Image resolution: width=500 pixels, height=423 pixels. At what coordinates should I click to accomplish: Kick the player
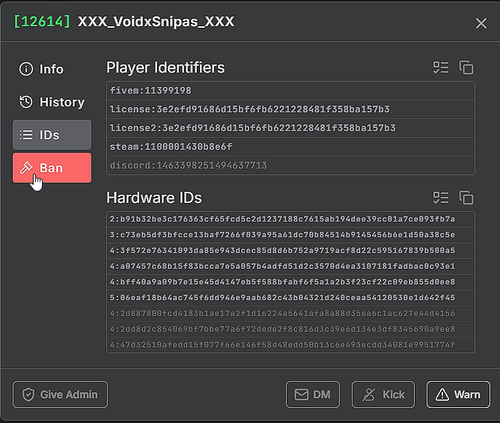383,395
